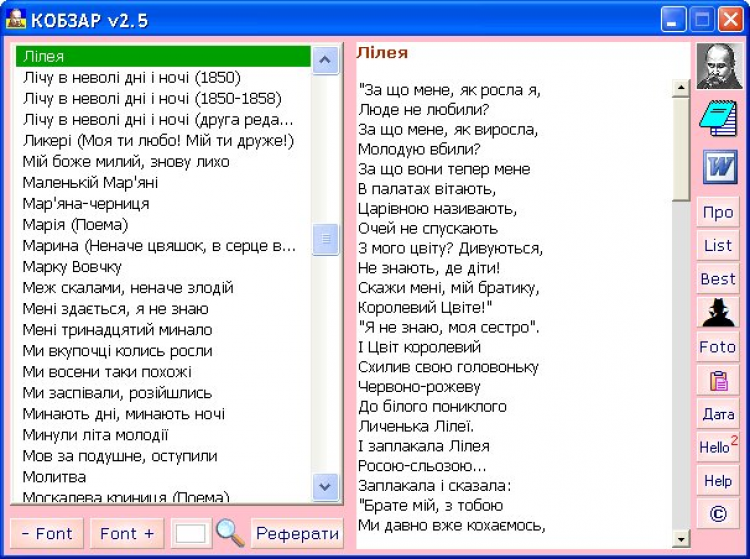
Task: Click line "Росою-сльозою..." in poem
Action: click(422, 466)
